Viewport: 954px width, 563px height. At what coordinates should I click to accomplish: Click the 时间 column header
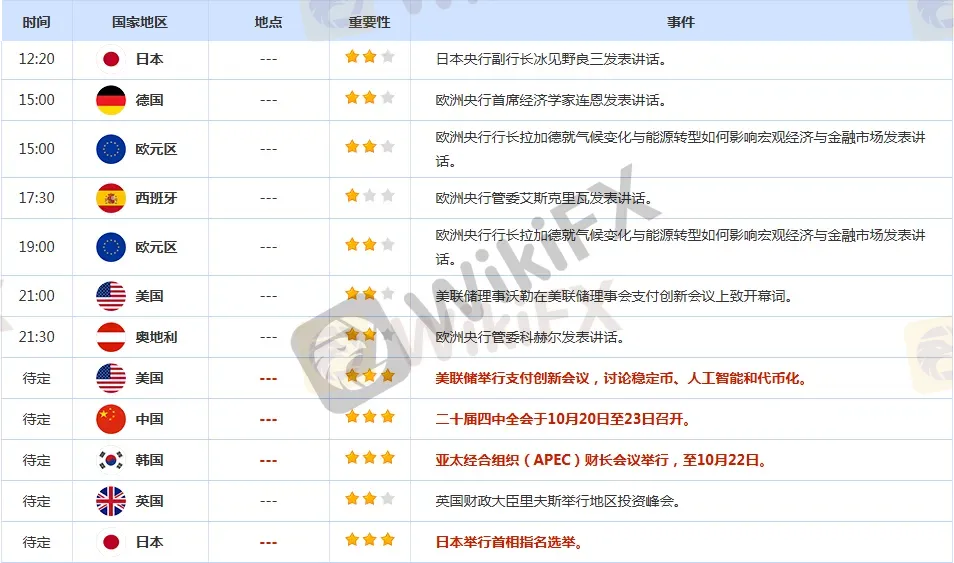(x=37, y=22)
